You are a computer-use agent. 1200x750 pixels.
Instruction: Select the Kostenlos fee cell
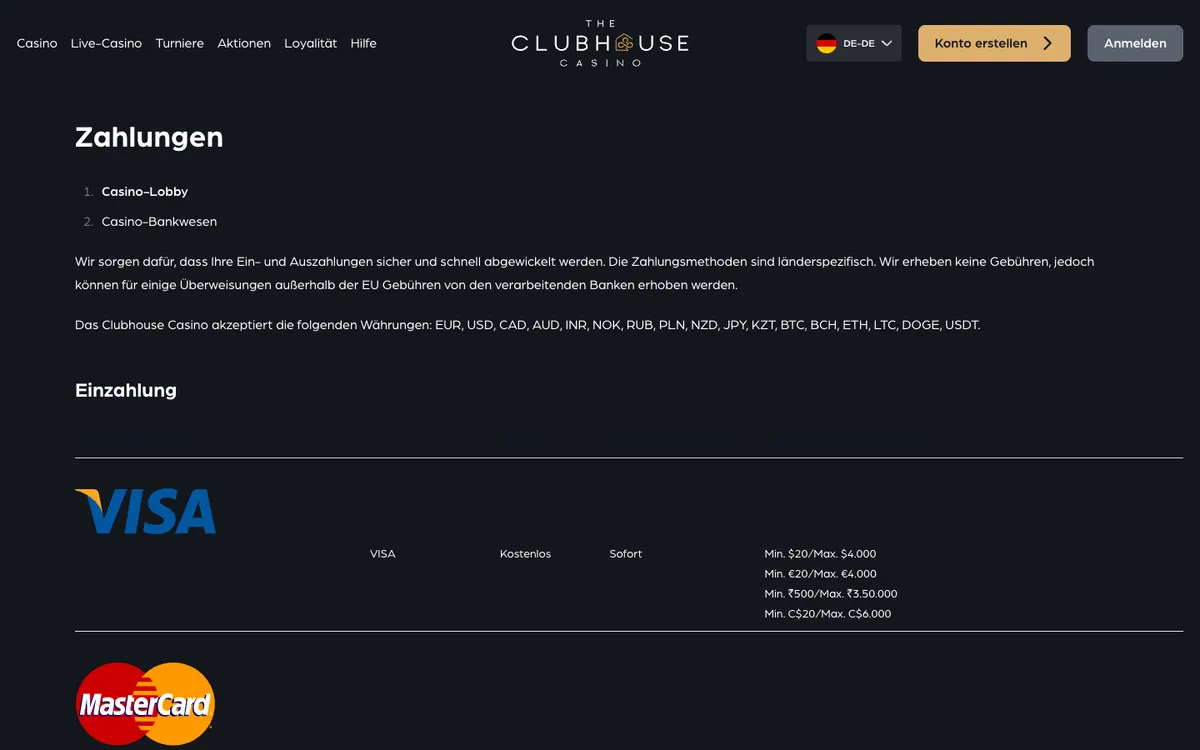click(x=525, y=553)
